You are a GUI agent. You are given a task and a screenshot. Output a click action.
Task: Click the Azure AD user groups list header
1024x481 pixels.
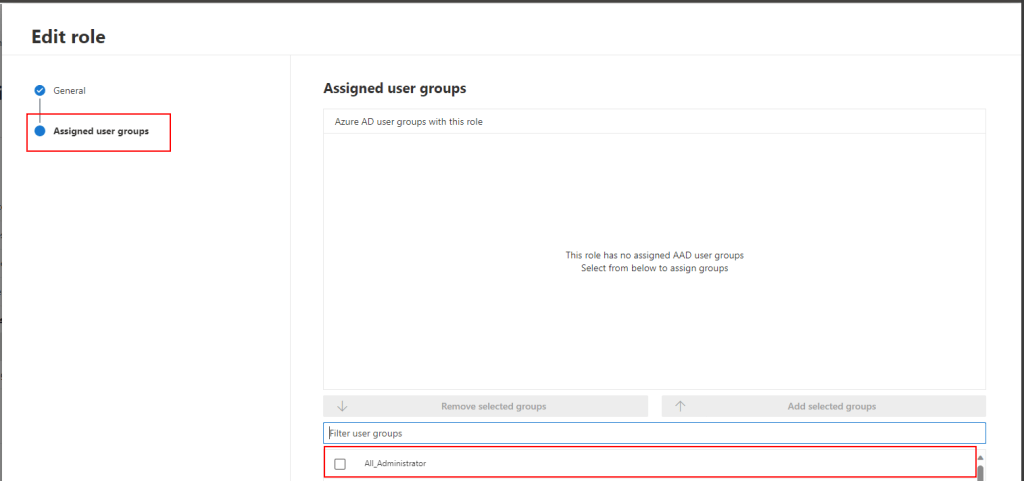(409, 122)
